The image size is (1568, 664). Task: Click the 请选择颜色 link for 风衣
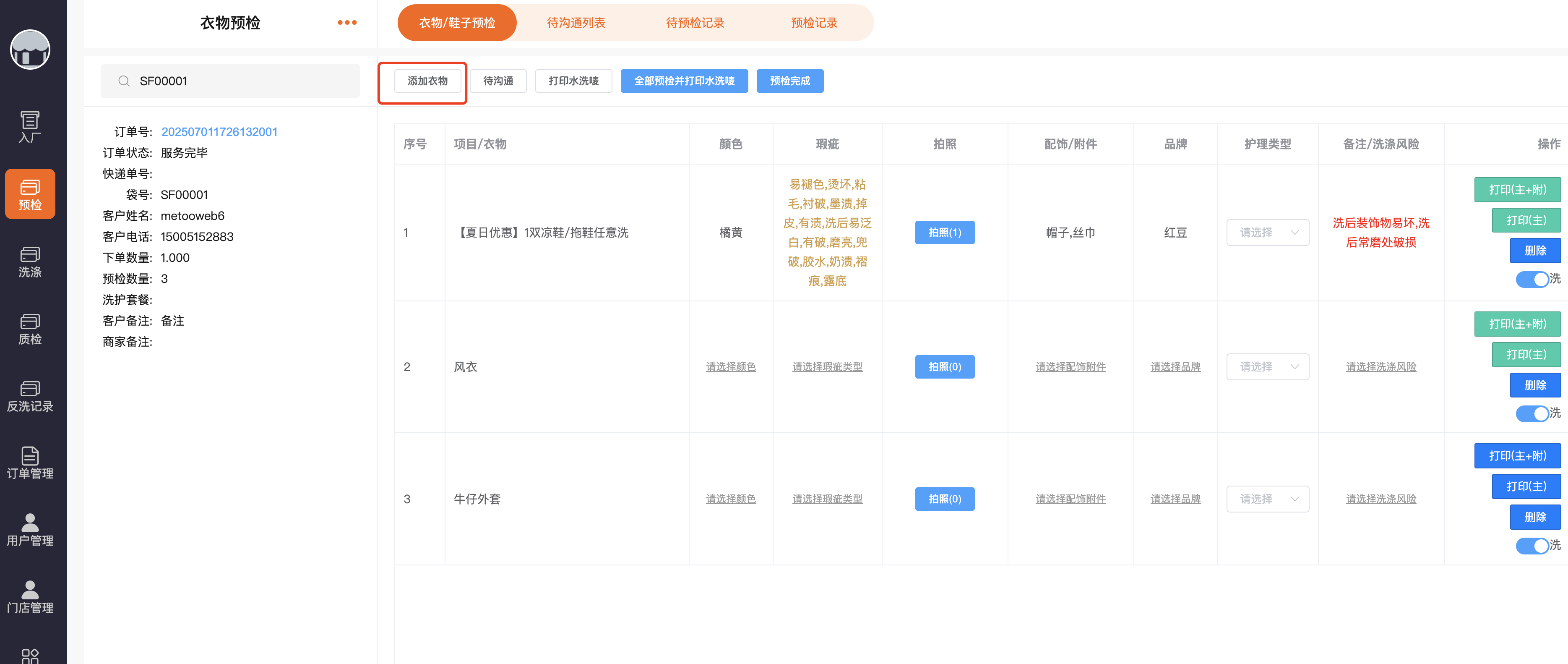[x=730, y=367]
